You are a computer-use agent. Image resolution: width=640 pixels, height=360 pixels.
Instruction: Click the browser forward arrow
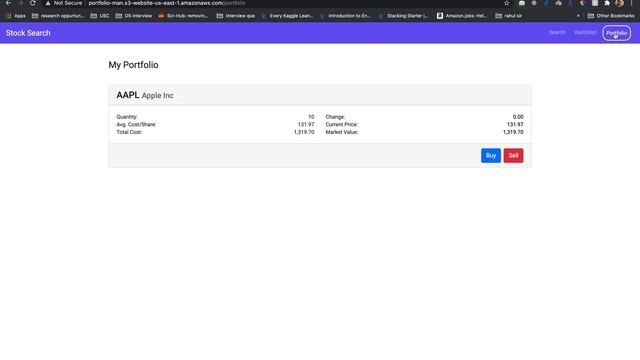(20, 3)
